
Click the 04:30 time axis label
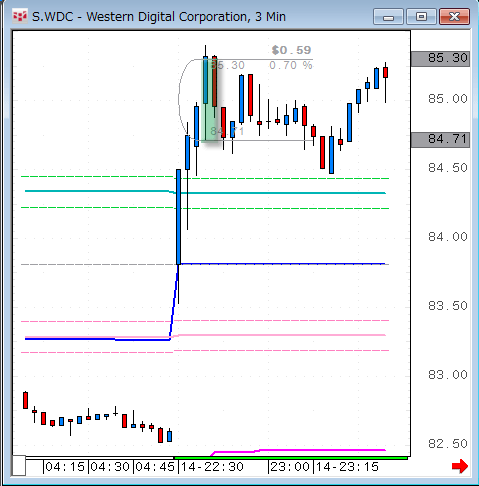[x=110, y=467]
